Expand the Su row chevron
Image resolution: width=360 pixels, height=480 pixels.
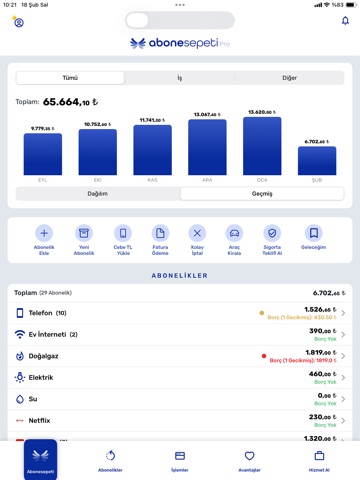343,399
